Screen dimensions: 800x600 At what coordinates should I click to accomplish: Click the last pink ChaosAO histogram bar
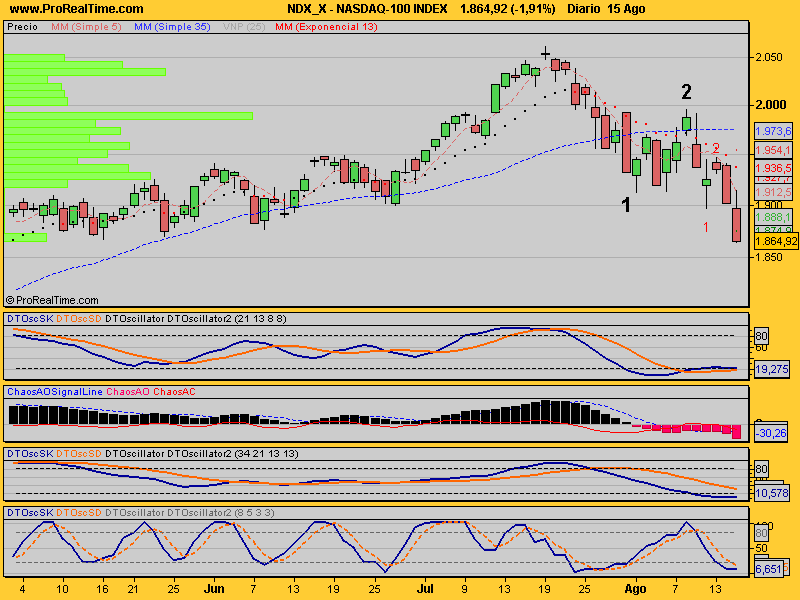tap(736, 432)
